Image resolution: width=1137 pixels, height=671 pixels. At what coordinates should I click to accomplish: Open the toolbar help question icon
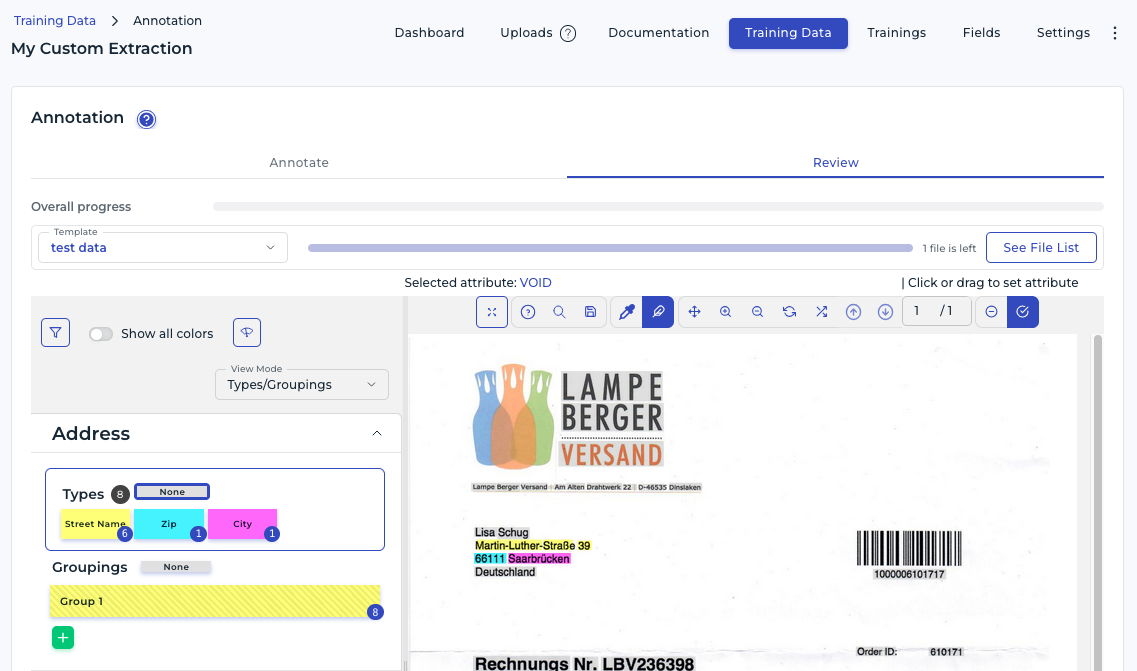(x=528, y=312)
